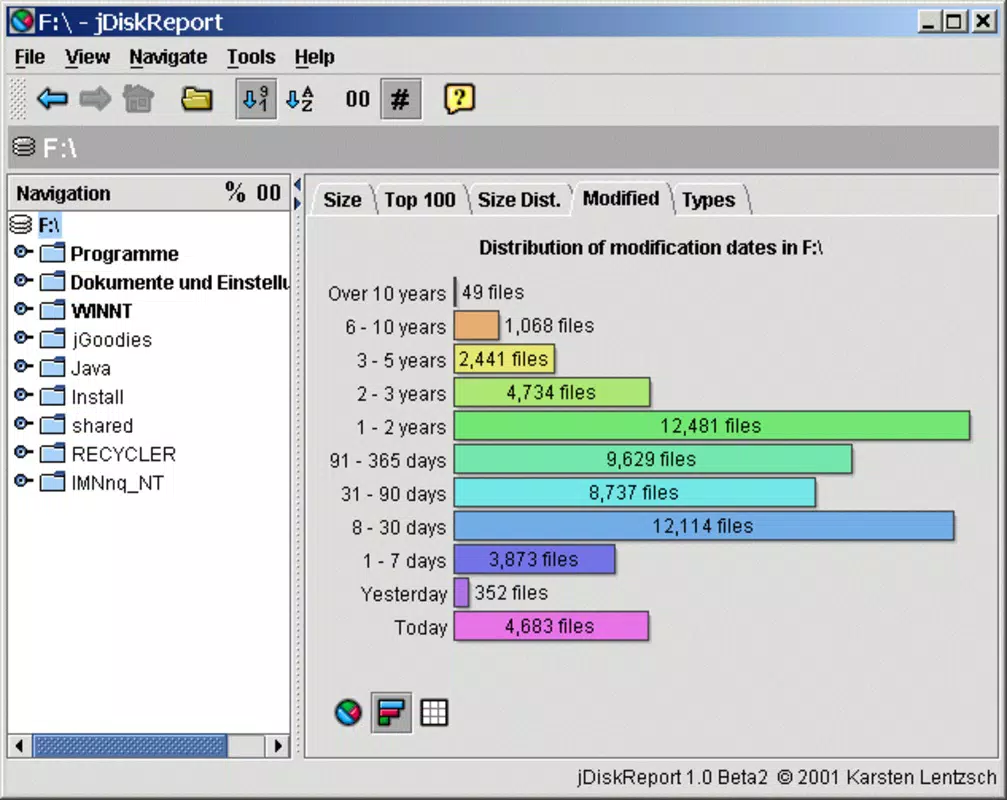Open the Tools menu
The width and height of the screenshot is (1007, 800).
click(251, 57)
